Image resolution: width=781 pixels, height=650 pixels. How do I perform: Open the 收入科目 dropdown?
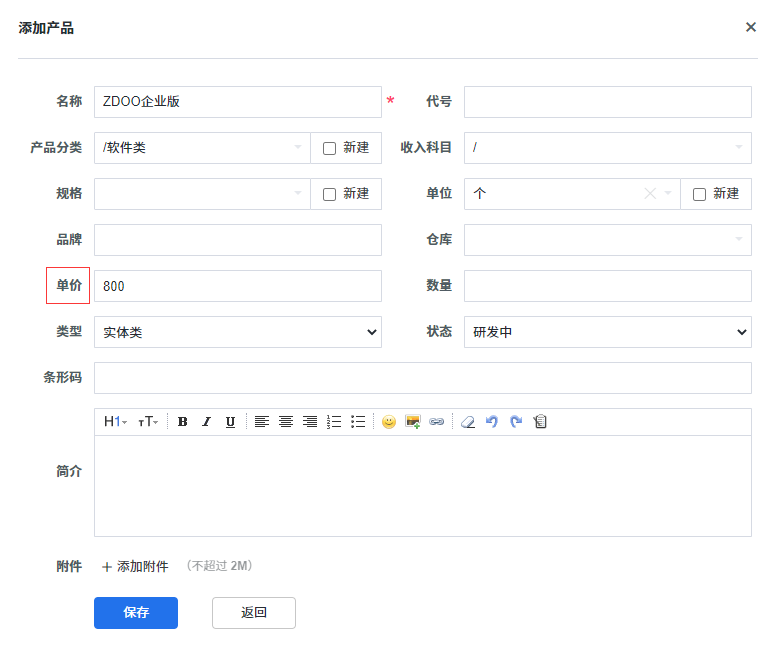pos(608,148)
